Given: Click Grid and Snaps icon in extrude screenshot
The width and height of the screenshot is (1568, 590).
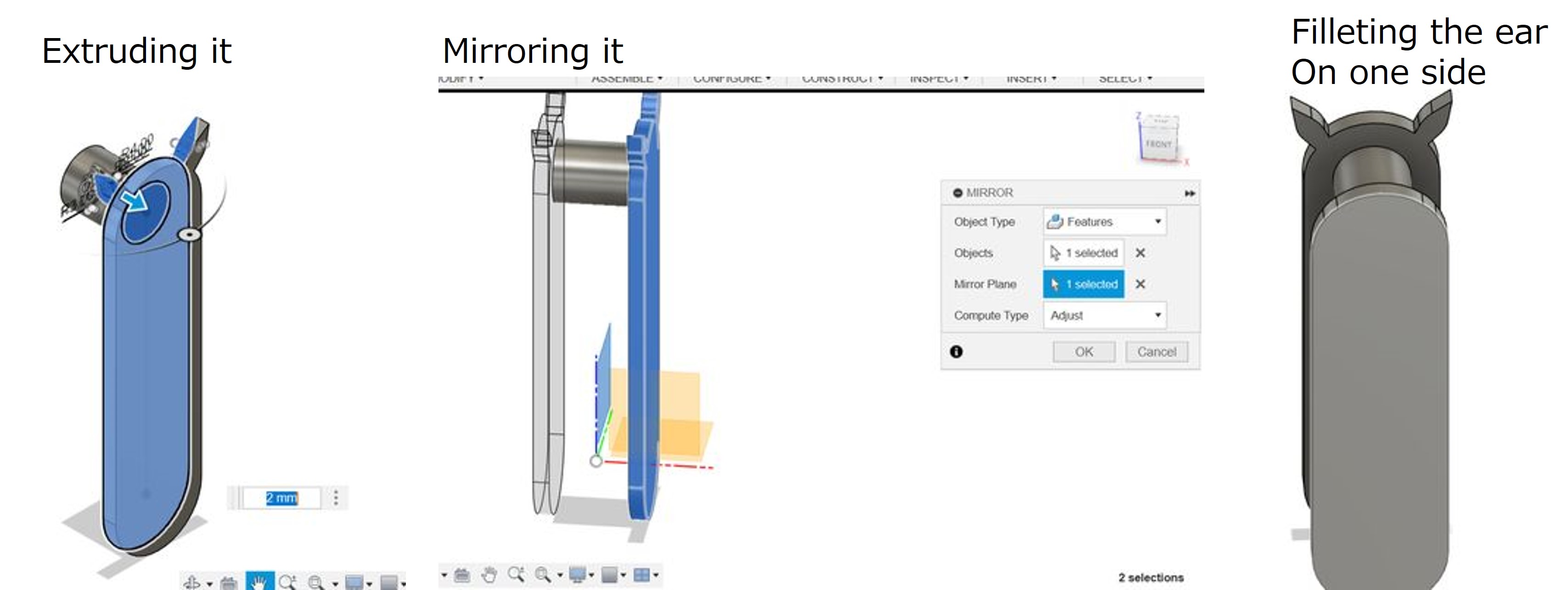Looking at the screenshot, I should click(388, 583).
